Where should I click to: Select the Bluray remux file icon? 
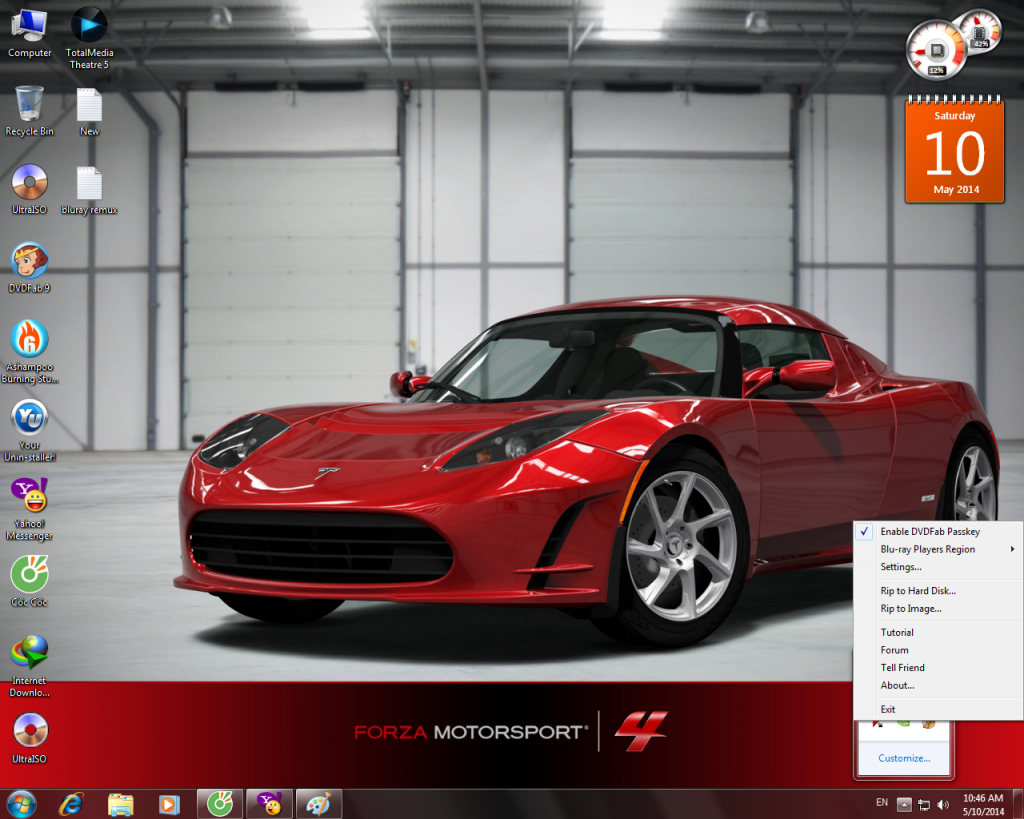pyautogui.click(x=89, y=189)
